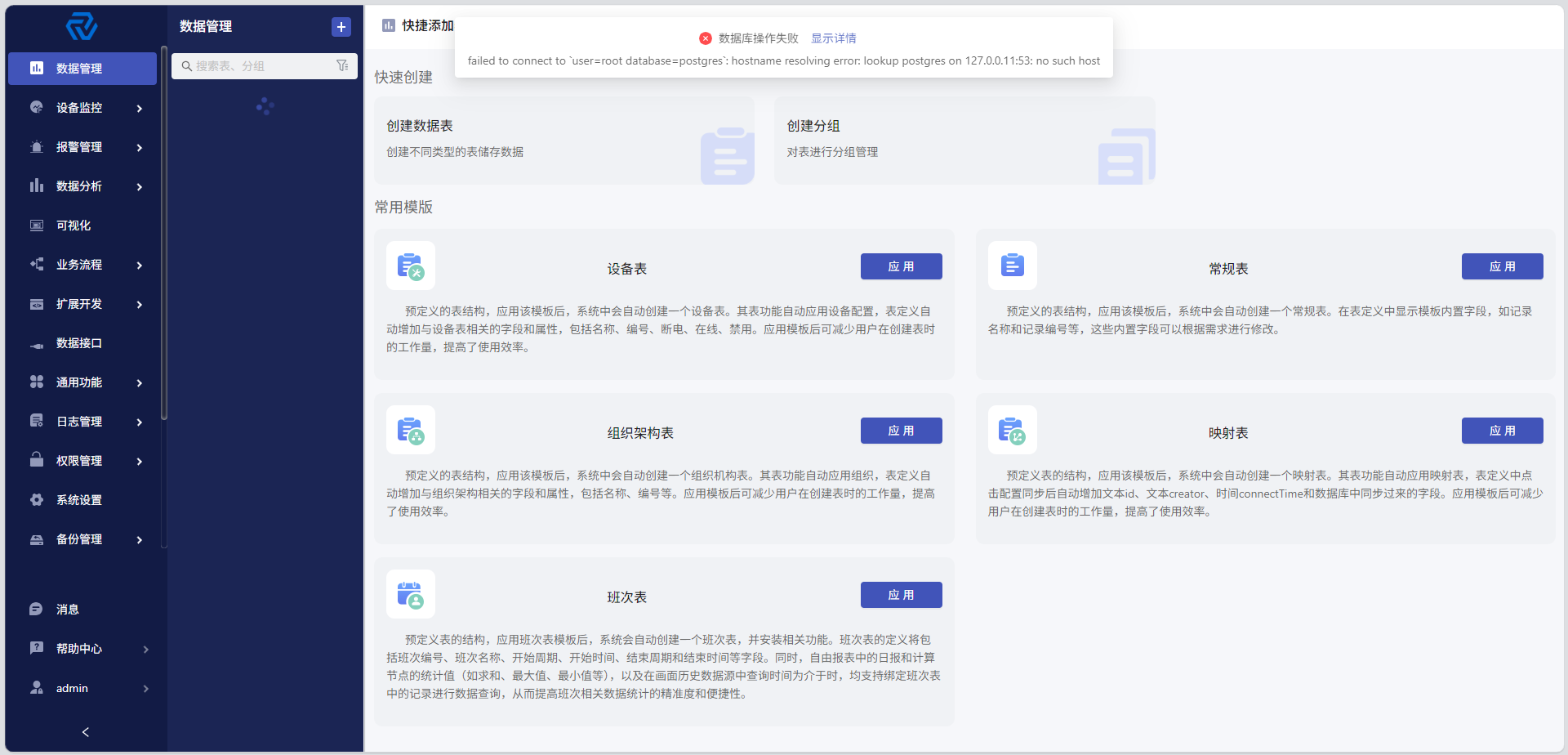This screenshot has width=1568, height=755.
Task: Click the 消息 chat bubble icon
Action: pos(36,609)
